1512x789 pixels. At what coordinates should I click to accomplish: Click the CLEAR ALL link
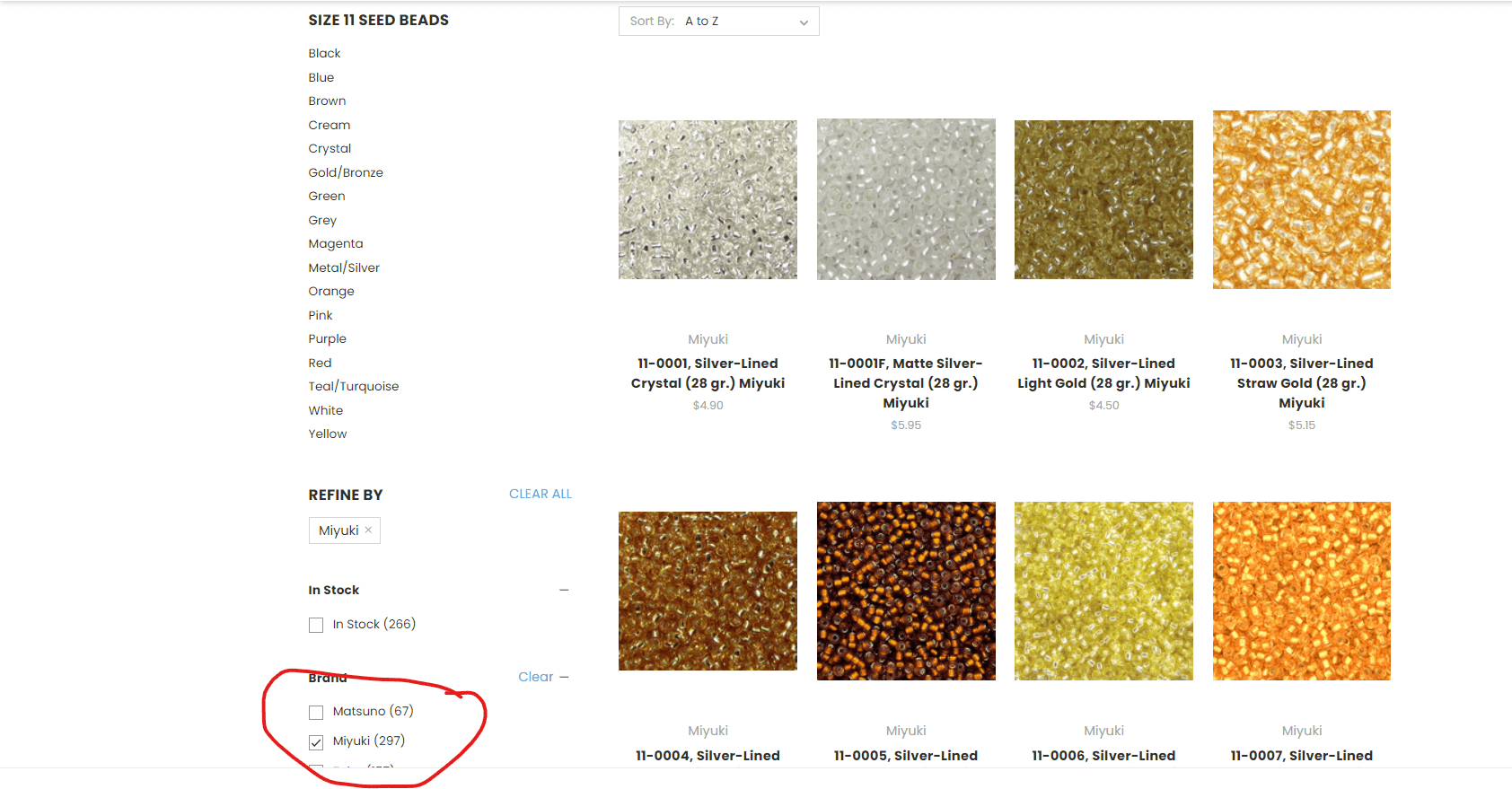coord(541,494)
